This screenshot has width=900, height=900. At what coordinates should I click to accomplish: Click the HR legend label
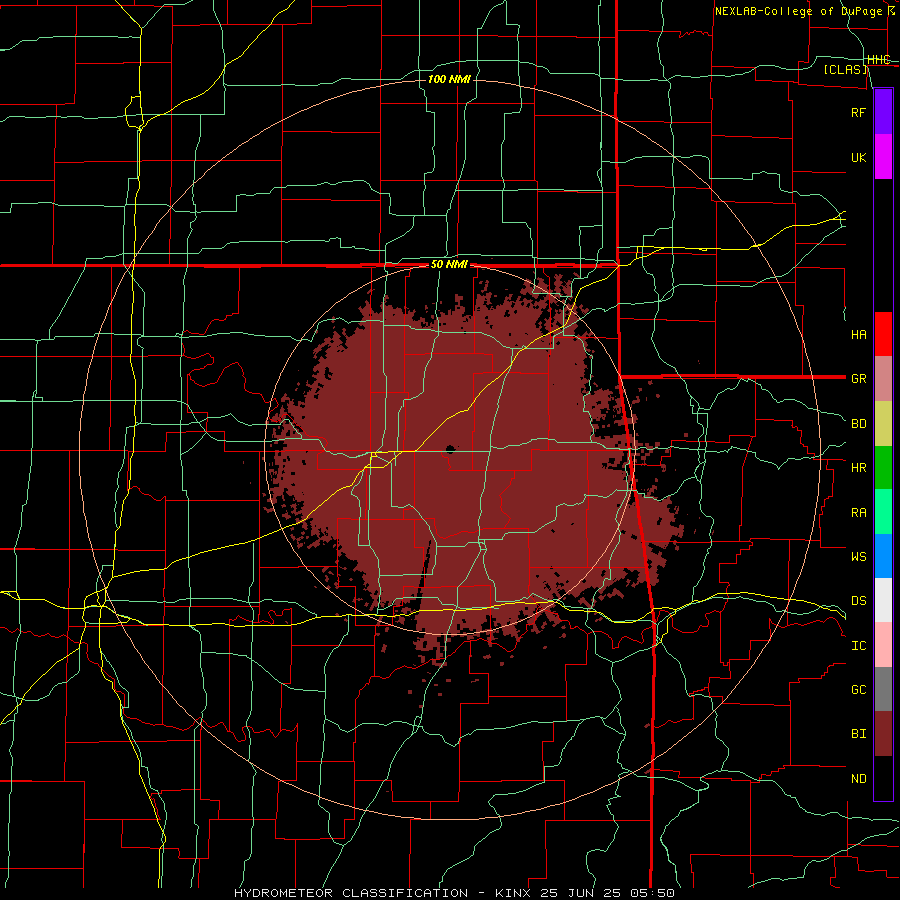(x=858, y=468)
